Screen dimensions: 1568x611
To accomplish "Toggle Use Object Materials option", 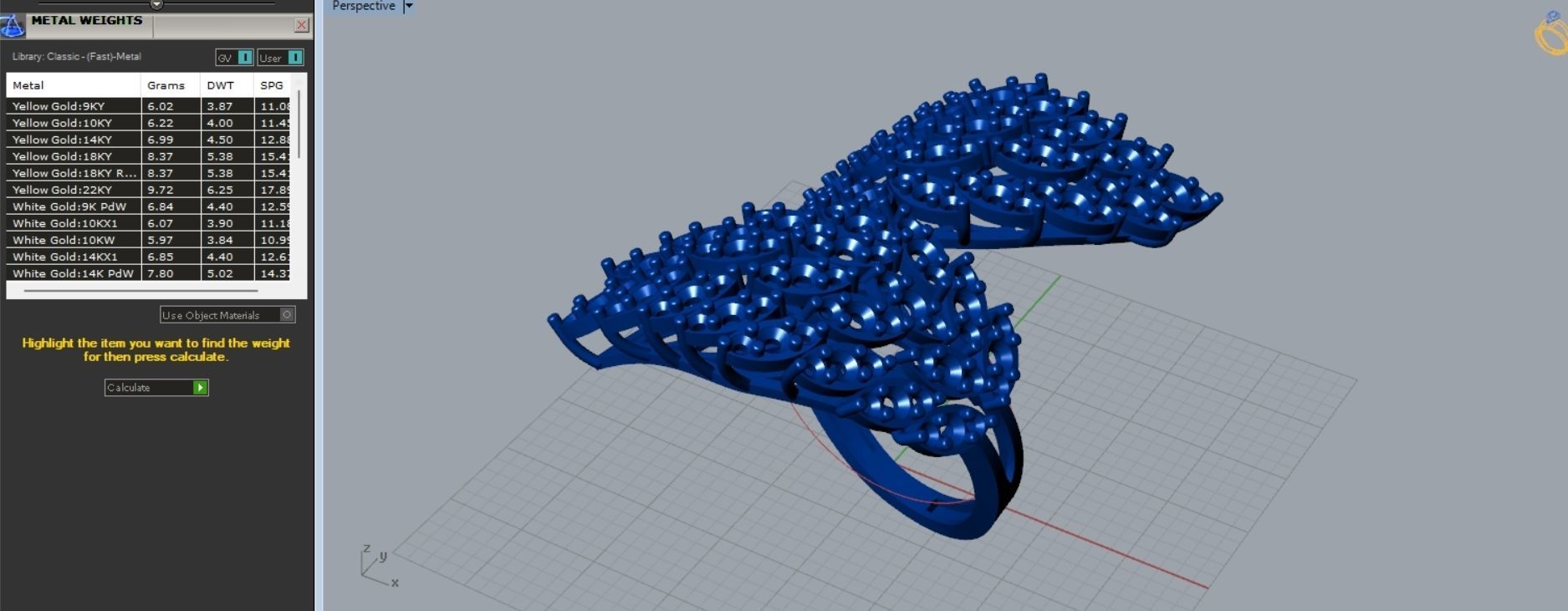I will point(227,315).
